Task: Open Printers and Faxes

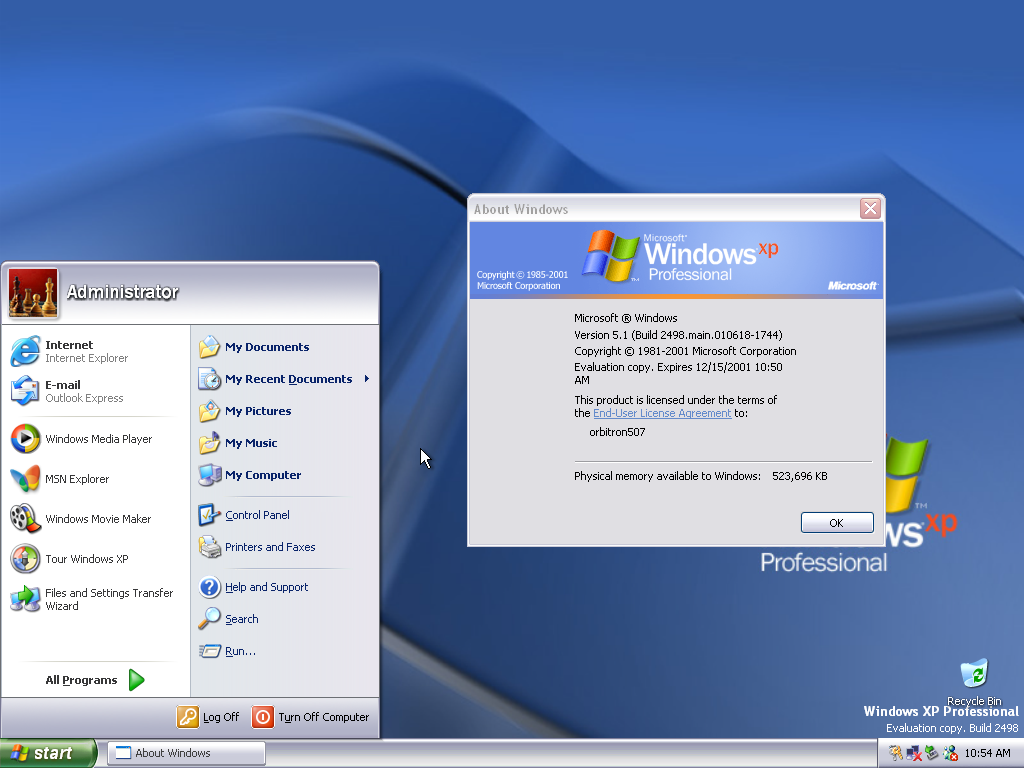Action: pos(285,547)
